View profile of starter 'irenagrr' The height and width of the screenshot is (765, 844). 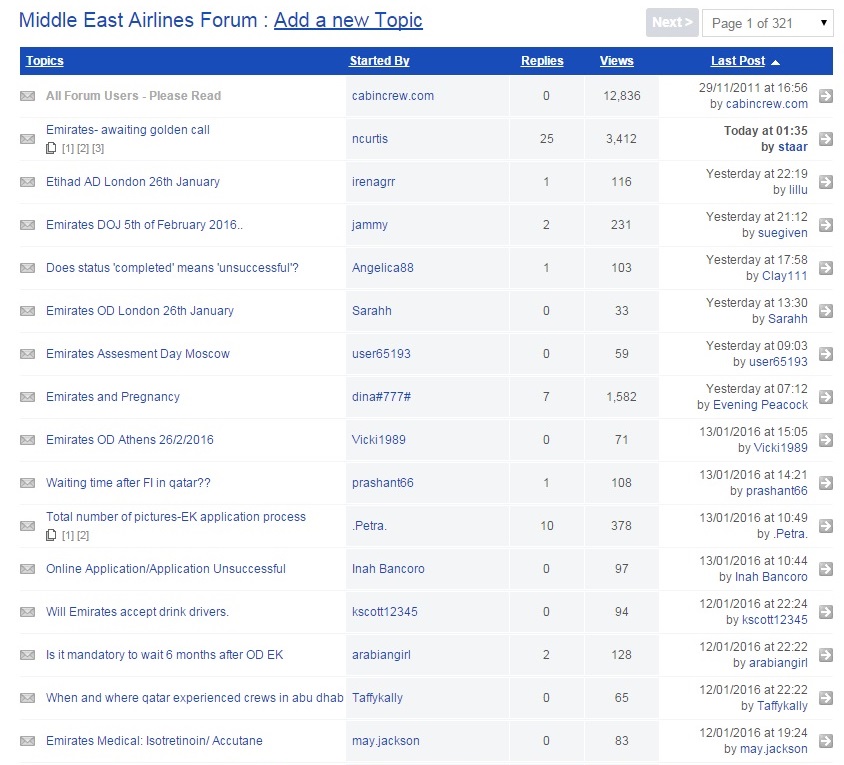click(374, 182)
